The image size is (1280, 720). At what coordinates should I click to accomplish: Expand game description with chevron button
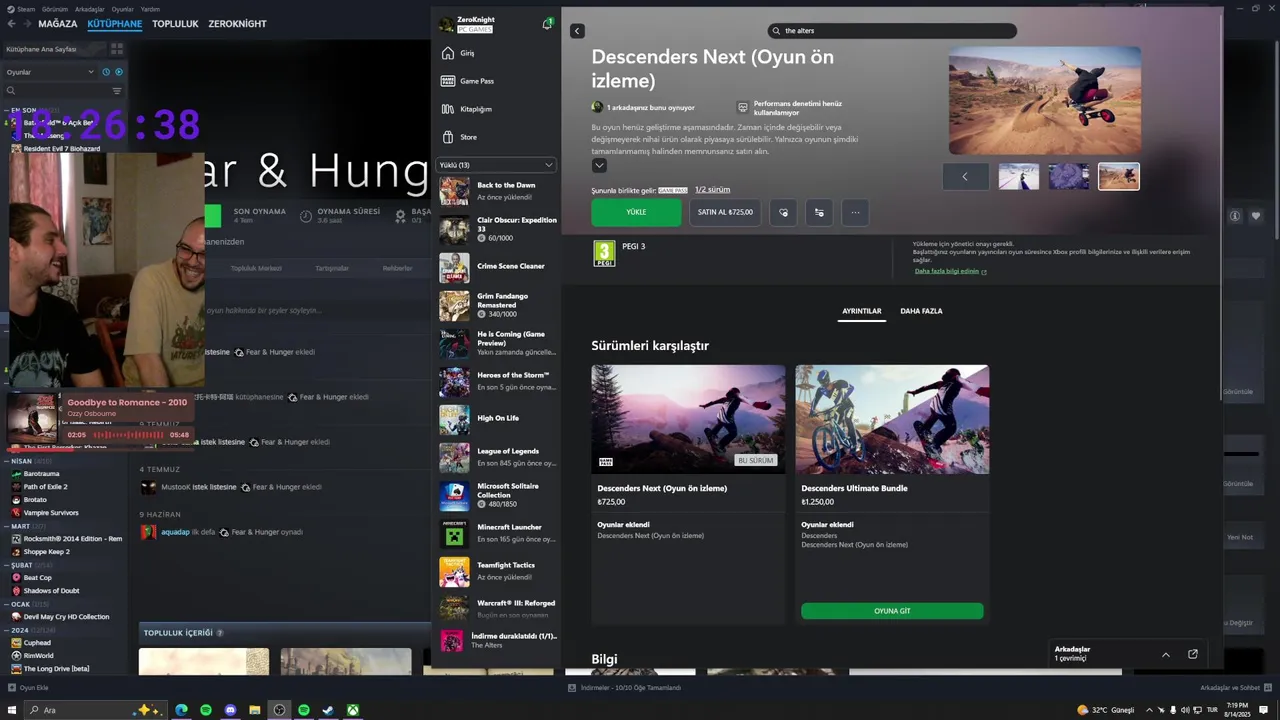(599, 166)
